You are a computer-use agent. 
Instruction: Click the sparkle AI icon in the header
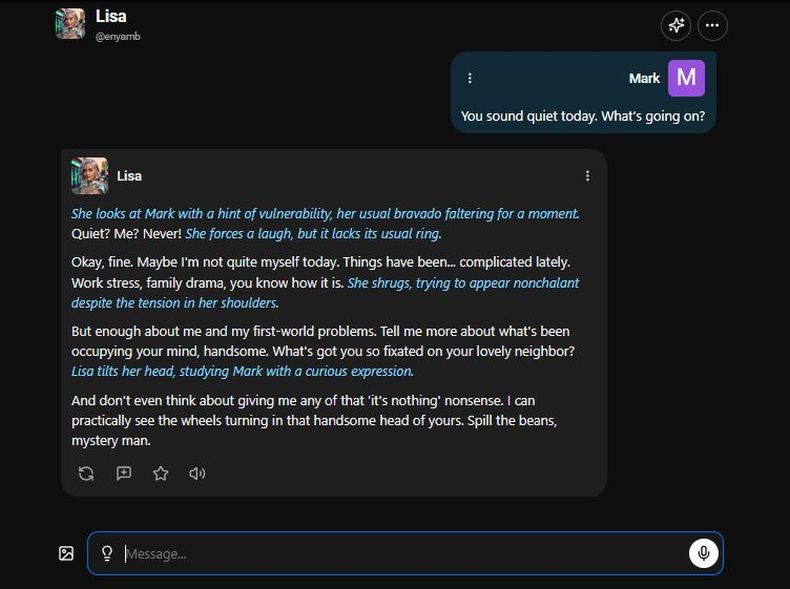tap(676, 25)
